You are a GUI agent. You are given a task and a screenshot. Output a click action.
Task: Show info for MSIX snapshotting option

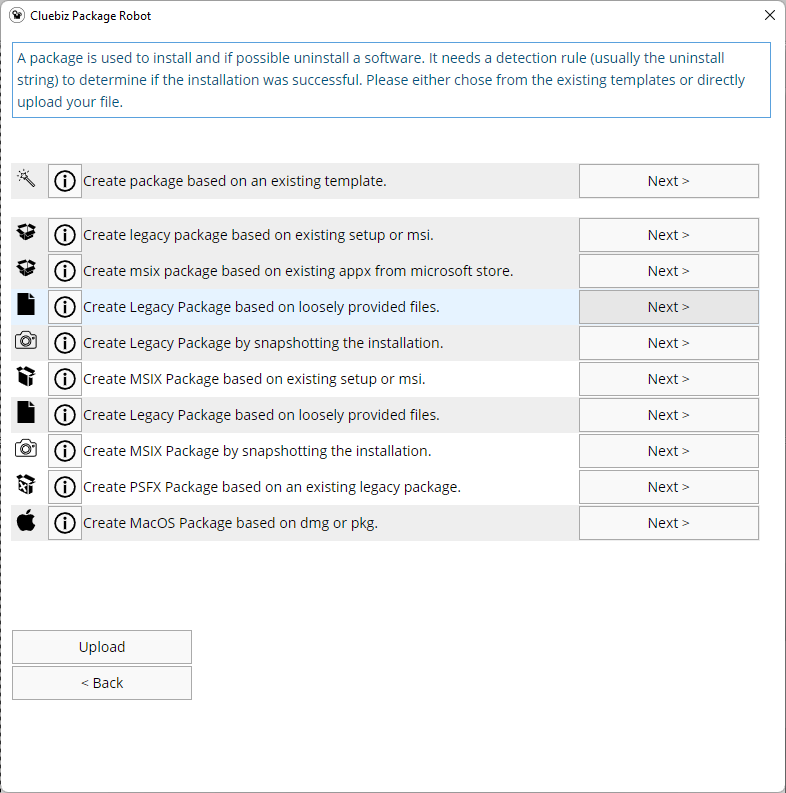(x=65, y=451)
